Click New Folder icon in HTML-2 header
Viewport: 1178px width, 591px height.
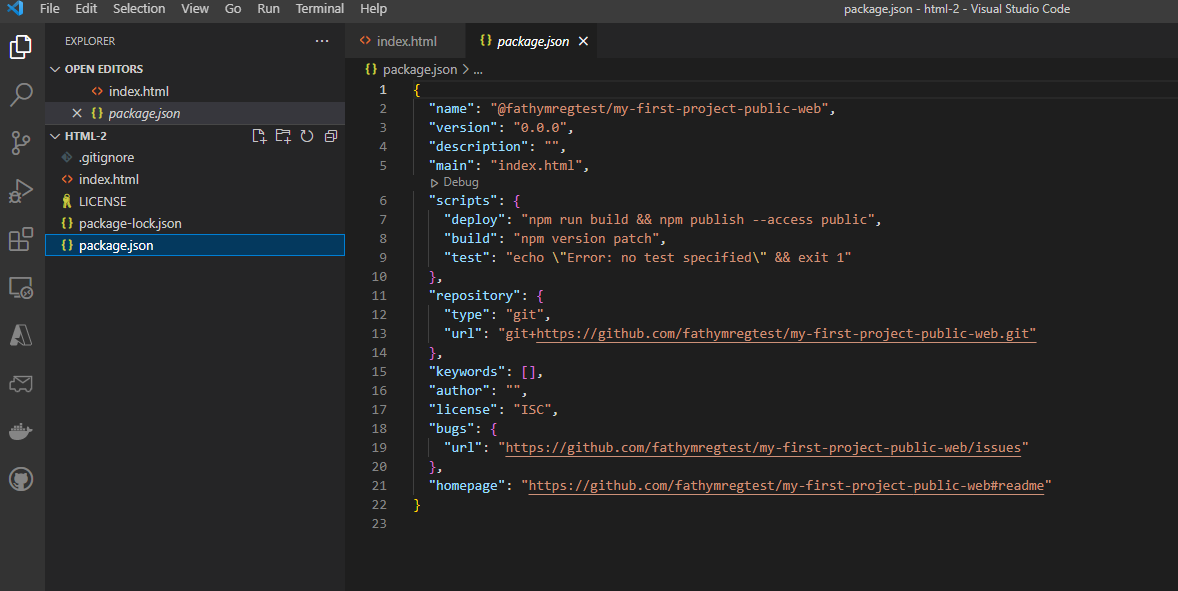[282, 136]
